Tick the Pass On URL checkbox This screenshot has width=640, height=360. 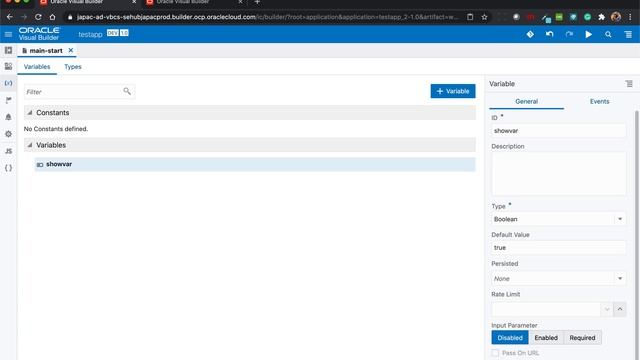[x=495, y=353]
